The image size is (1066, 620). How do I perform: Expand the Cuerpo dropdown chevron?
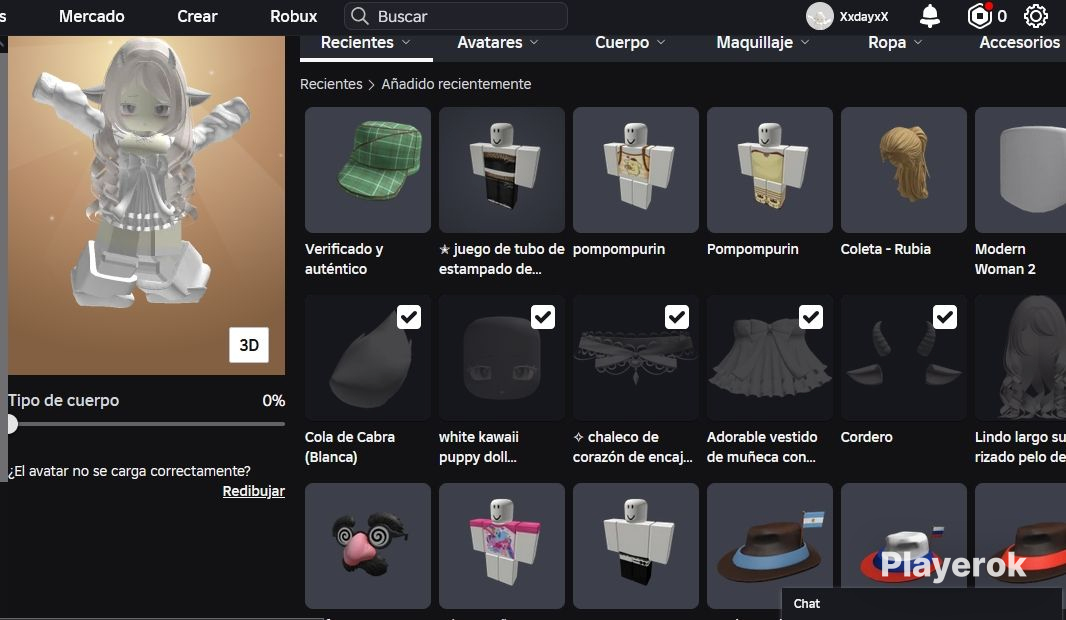[661, 42]
